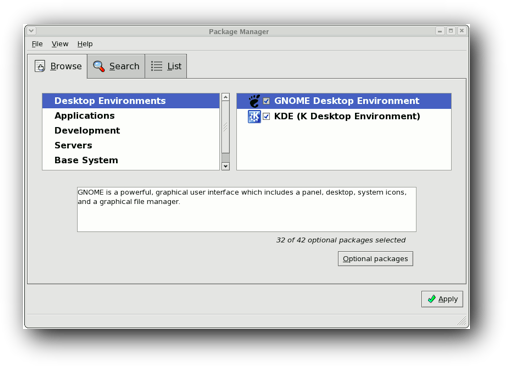Viewport: 508px width, 366px height.
Task: Open the Optional packages dialog
Action: [375, 259]
